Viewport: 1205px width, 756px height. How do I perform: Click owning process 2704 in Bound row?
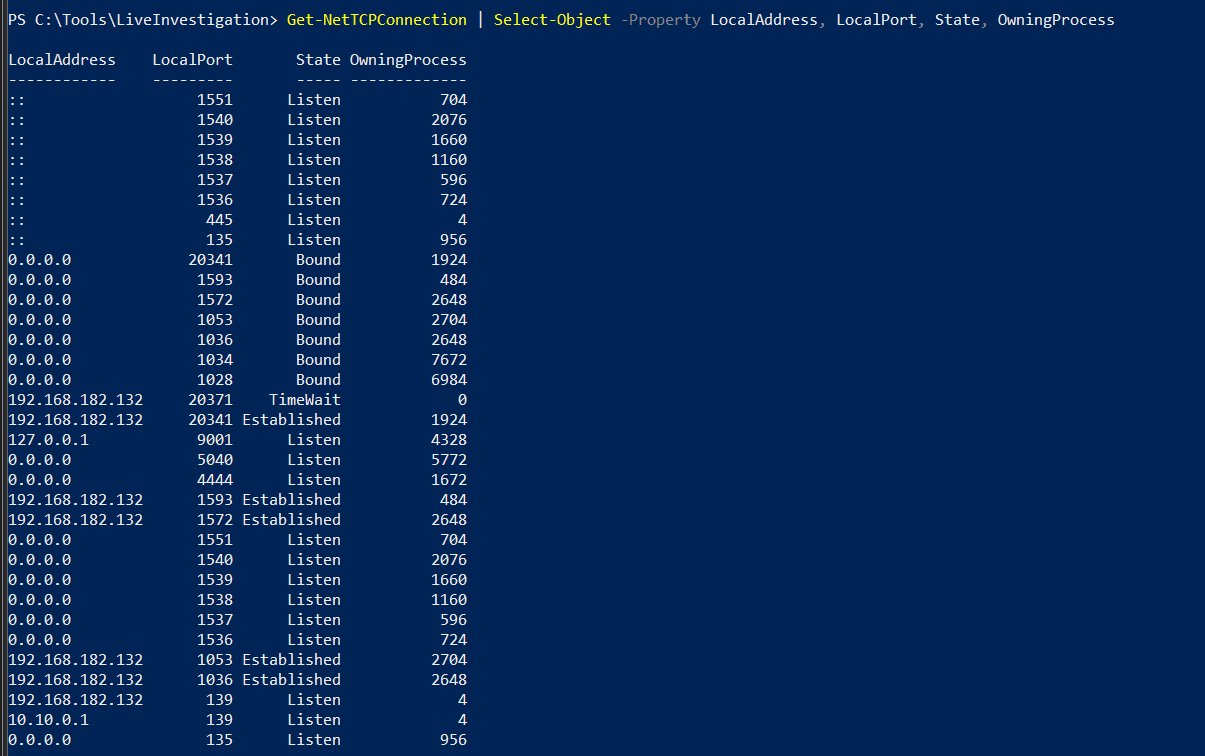point(449,320)
